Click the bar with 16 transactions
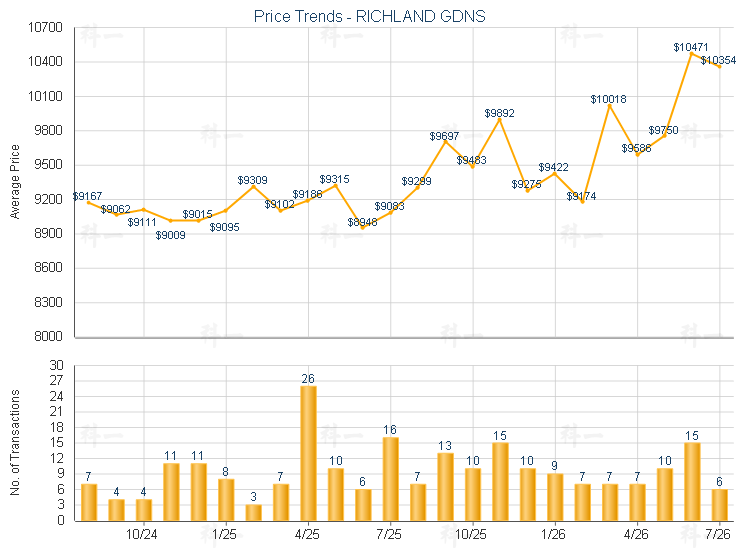Screen dimensions: 740x550 pyautogui.click(x=390, y=479)
